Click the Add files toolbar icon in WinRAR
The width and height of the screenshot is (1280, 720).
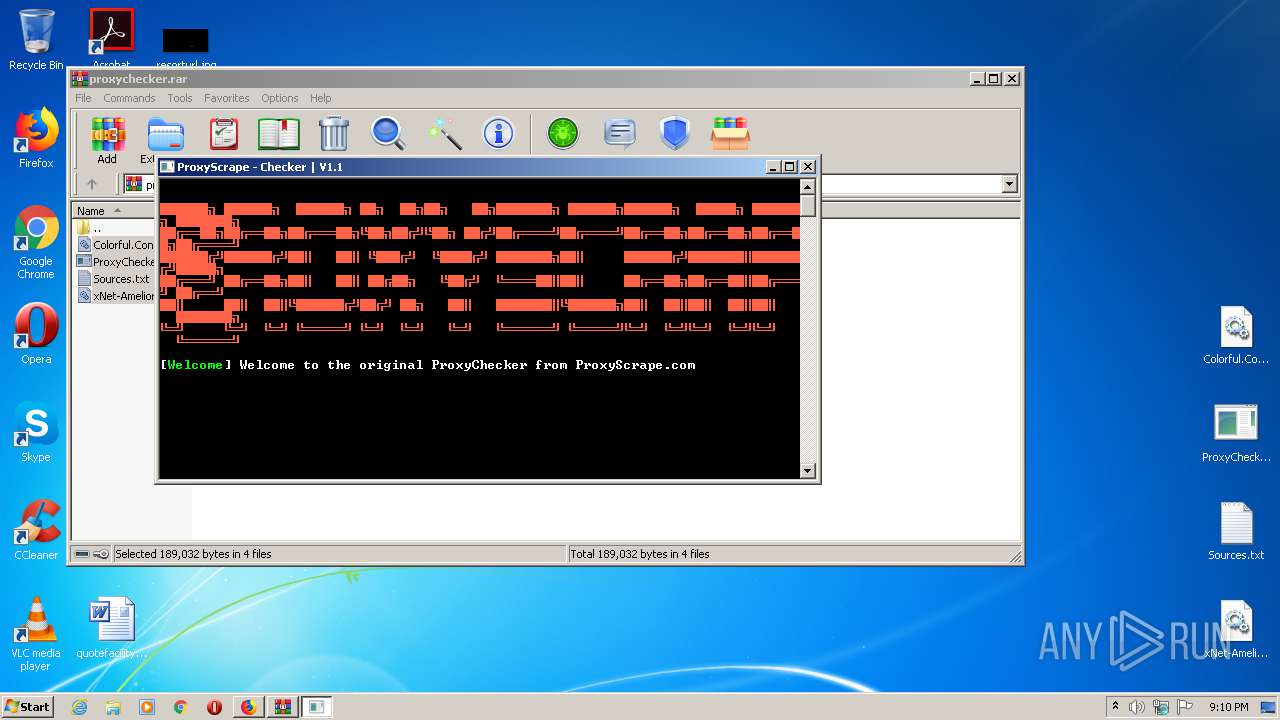107,134
